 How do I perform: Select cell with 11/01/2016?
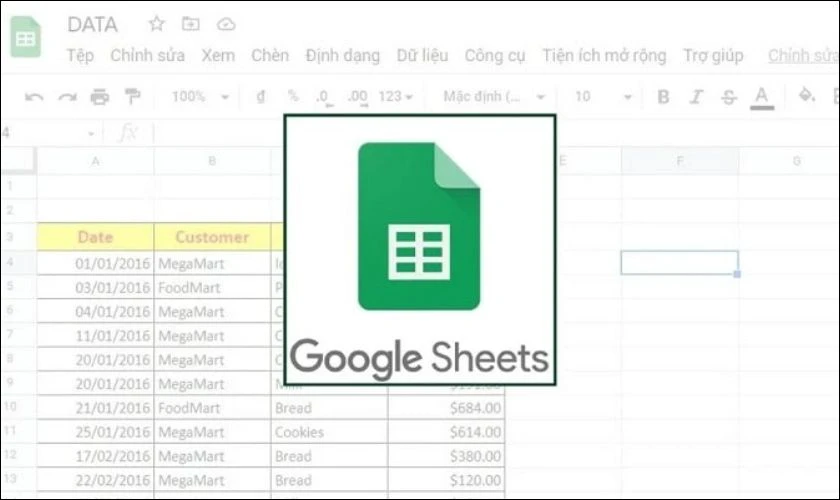[95, 335]
